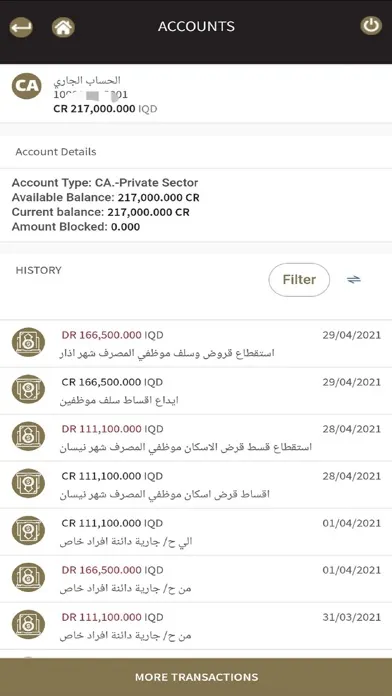
Task: Select the CA account badge icon
Action: (x=27, y=85)
